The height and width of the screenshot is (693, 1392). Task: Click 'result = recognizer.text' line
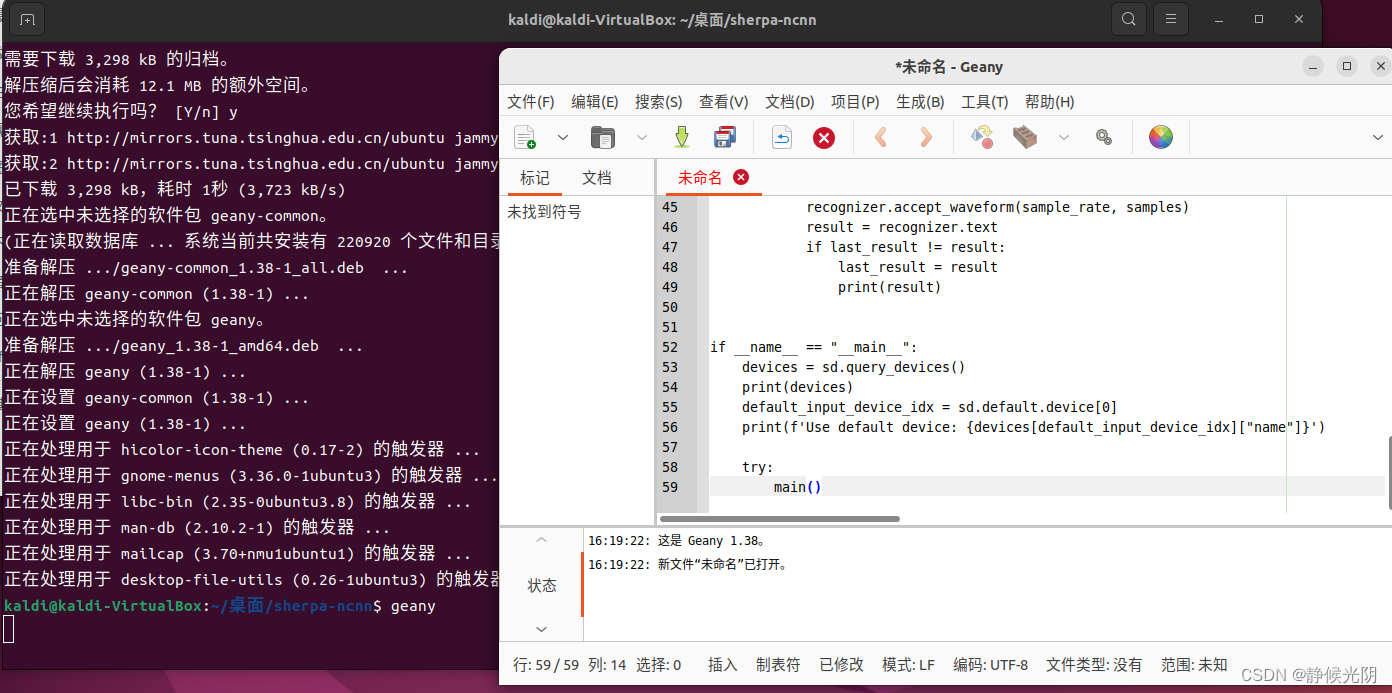click(902, 227)
